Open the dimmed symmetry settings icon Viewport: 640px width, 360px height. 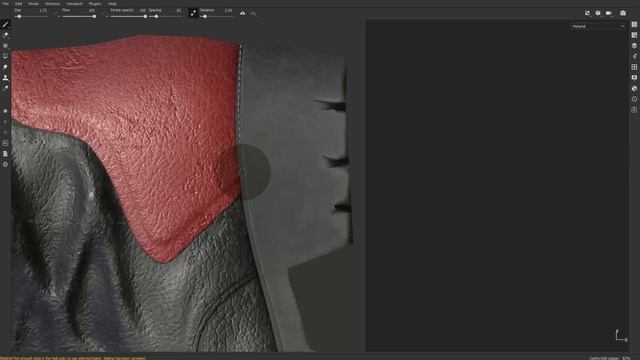pos(253,13)
